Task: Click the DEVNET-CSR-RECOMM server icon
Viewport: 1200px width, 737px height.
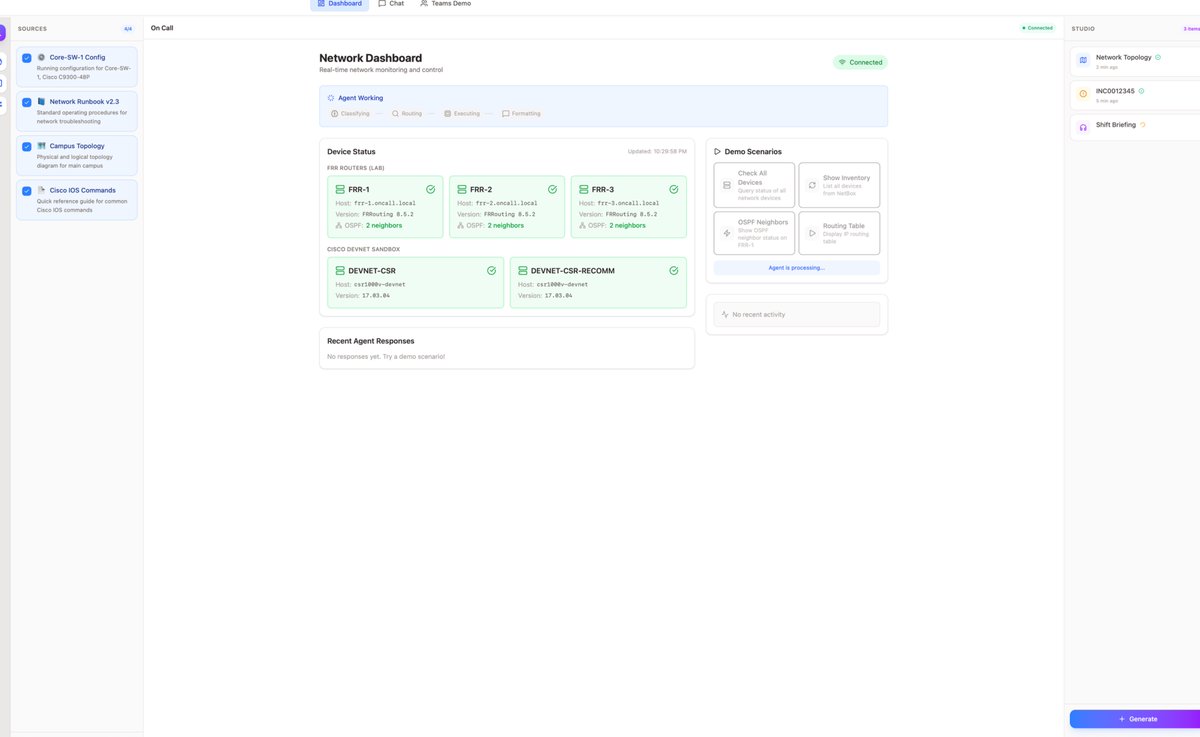Action: click(523, 270)
